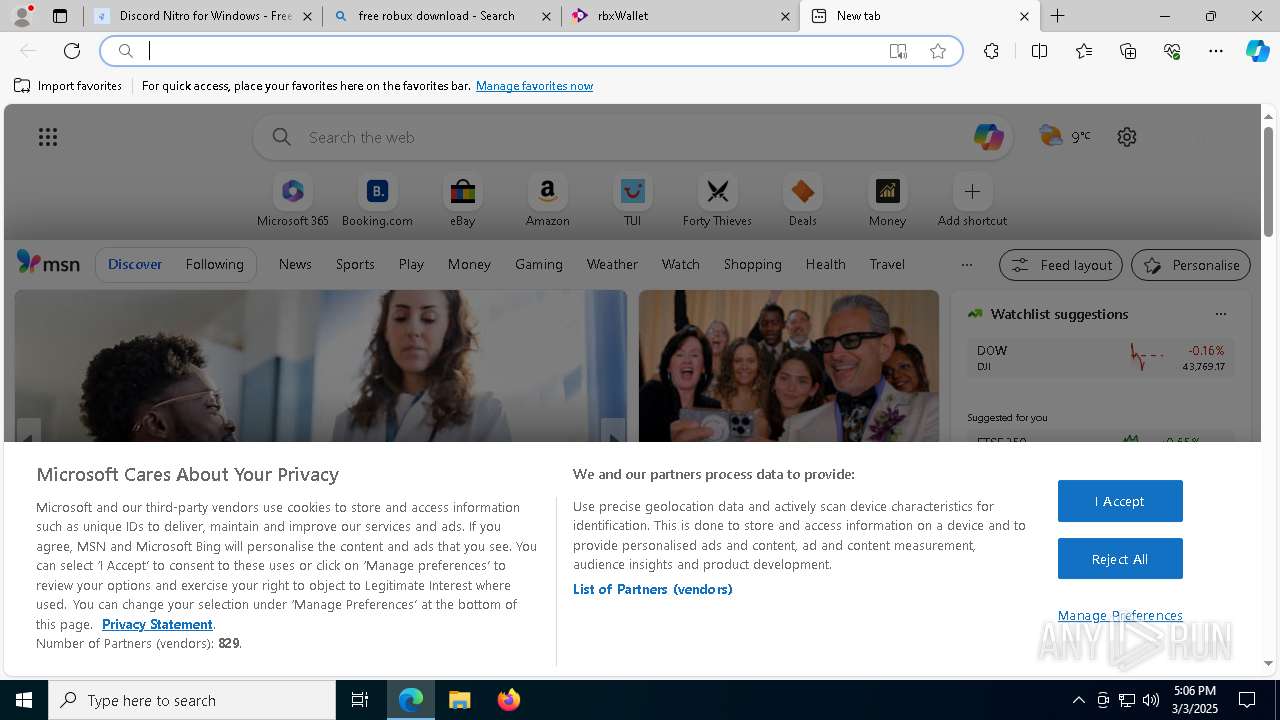The width and height of the screenshot is (1280, 720).
Task: Open Deals shortcut
Action: [x=802, y=201]
